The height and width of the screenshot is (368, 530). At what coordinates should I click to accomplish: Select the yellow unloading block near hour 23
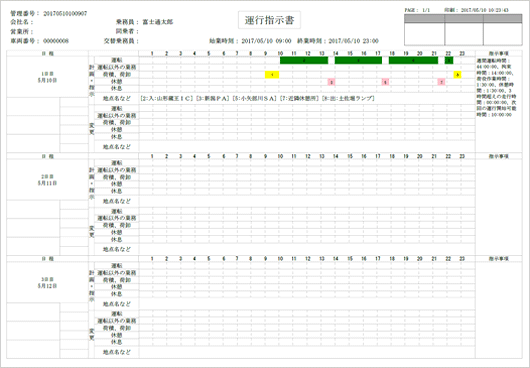point(457,75)
